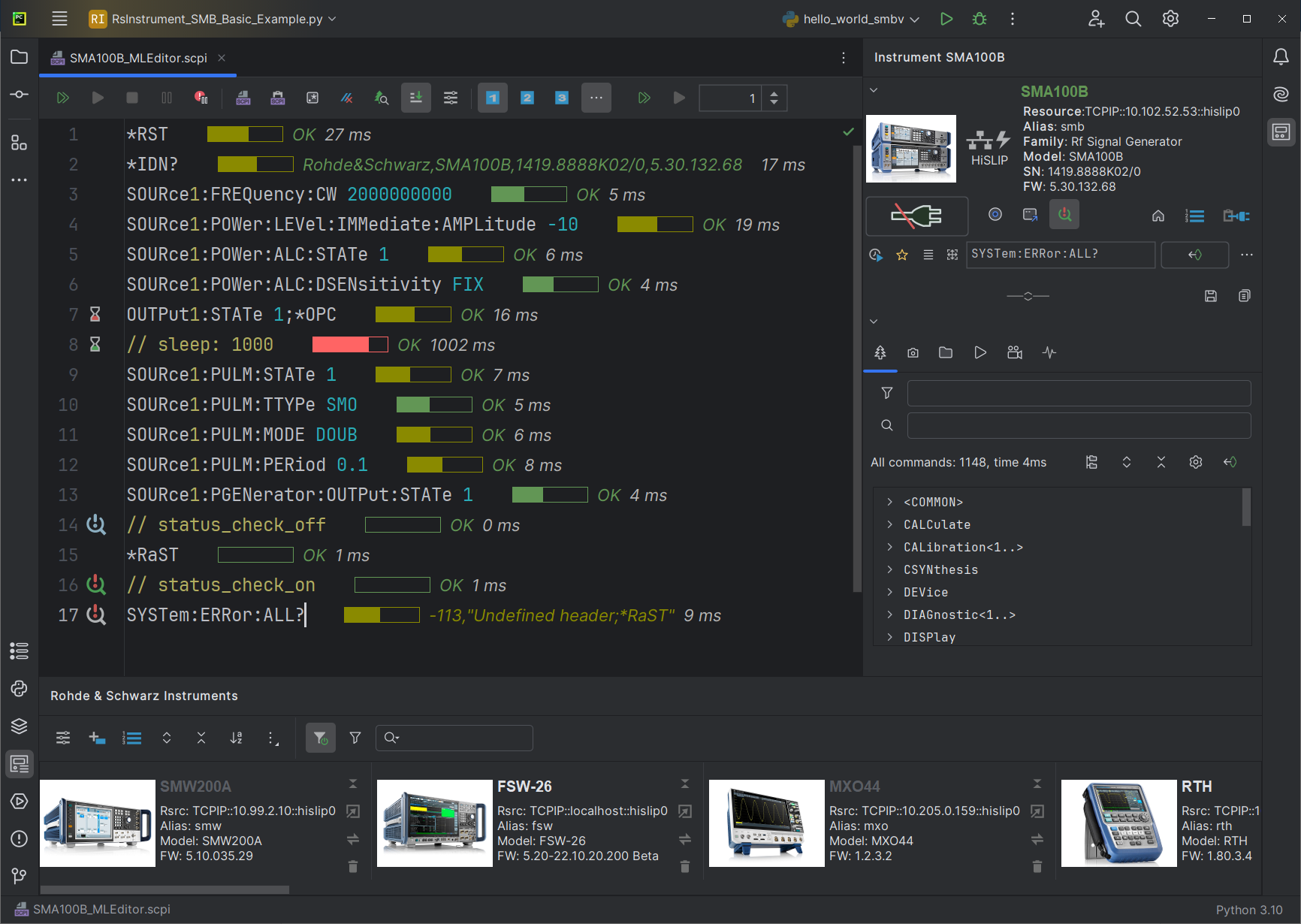Click the home icon in instrument panel
The height and width of the screenshot is (924, 1301).
1158,216
